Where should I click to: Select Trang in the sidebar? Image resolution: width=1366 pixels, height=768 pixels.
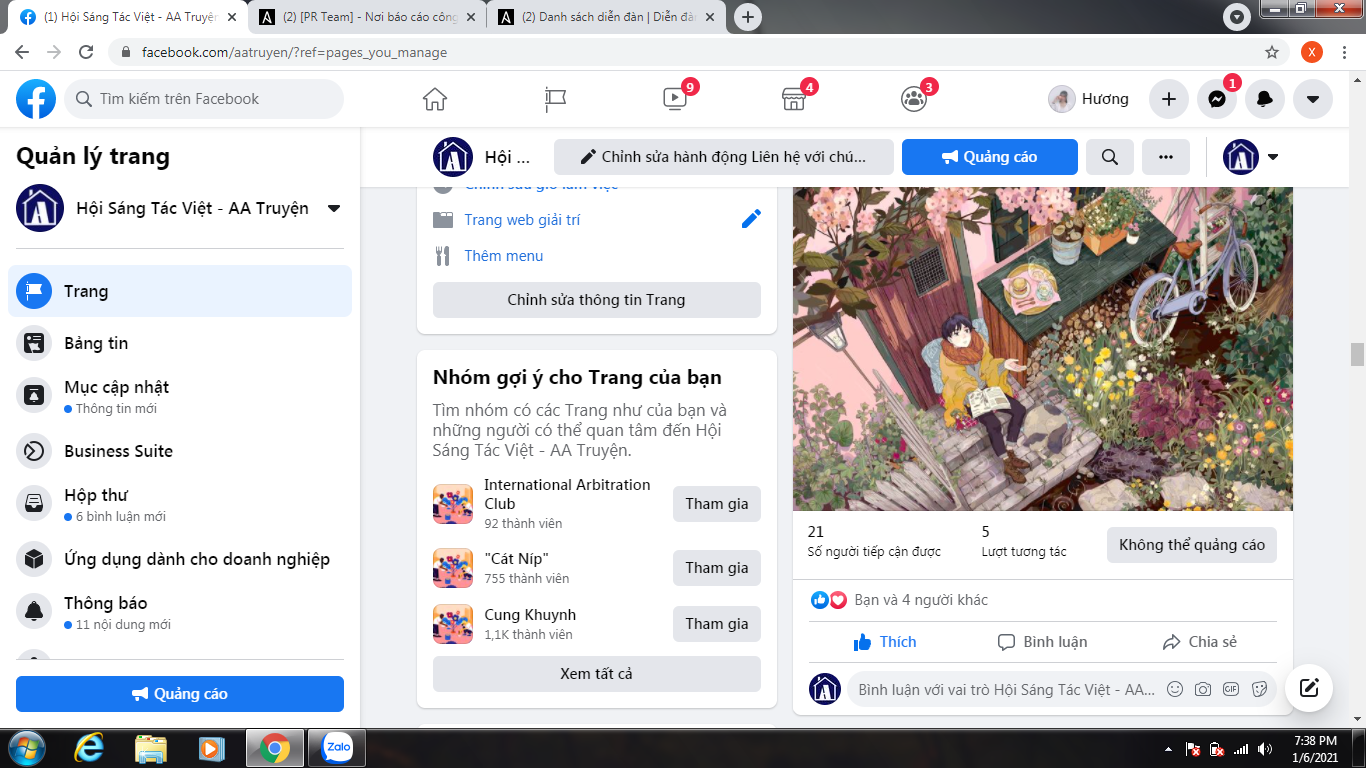coord(180,291)
